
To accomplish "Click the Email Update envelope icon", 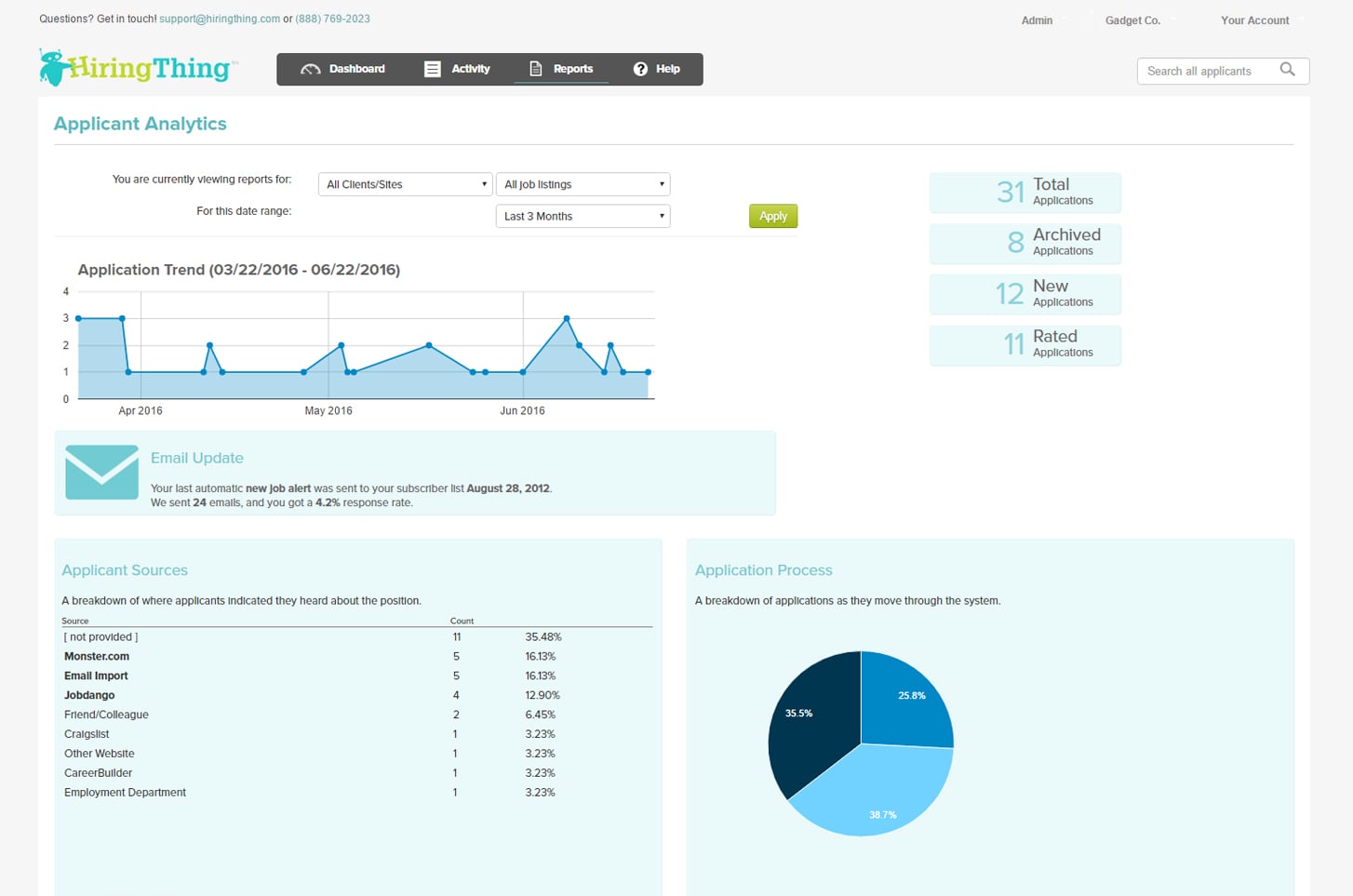I will pos(102,473).
